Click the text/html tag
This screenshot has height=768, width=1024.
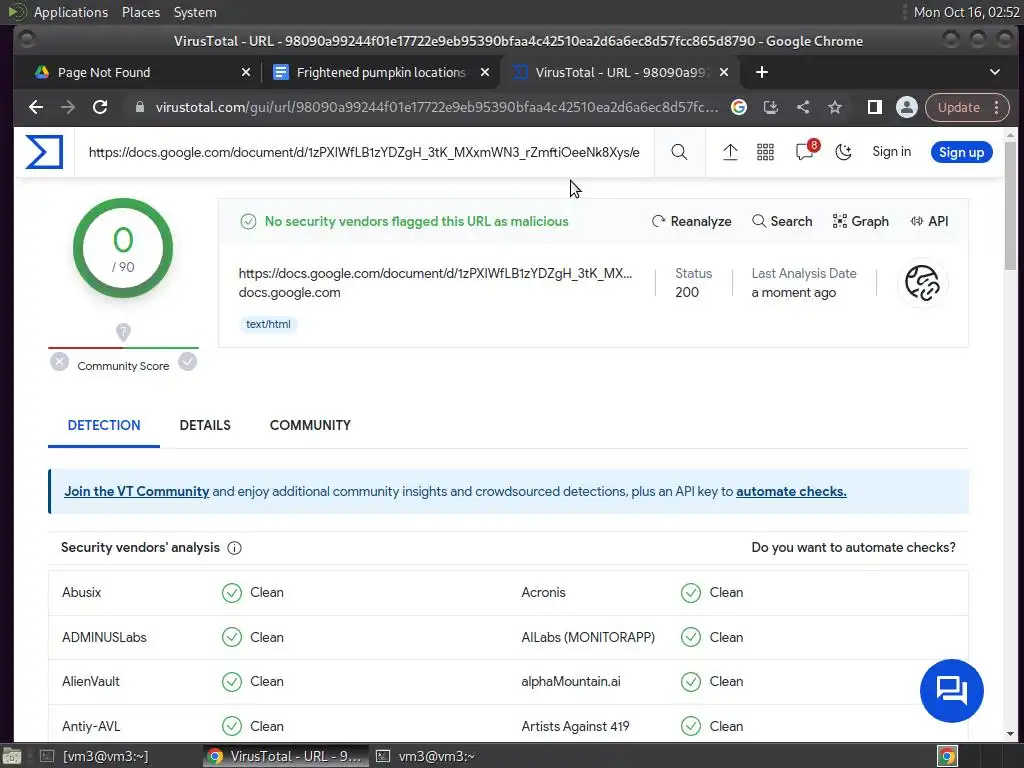click(x=268, y=324)
